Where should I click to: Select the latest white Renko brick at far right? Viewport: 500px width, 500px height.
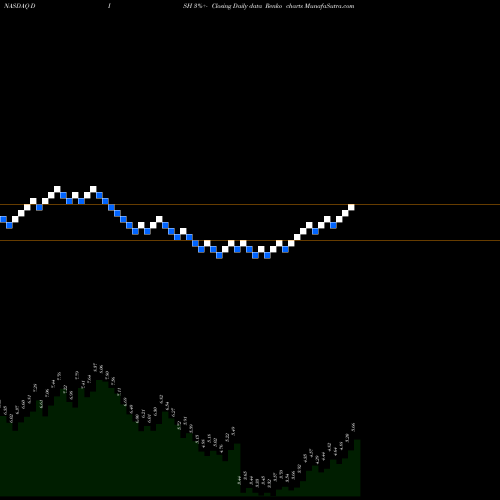pos(351,207)
